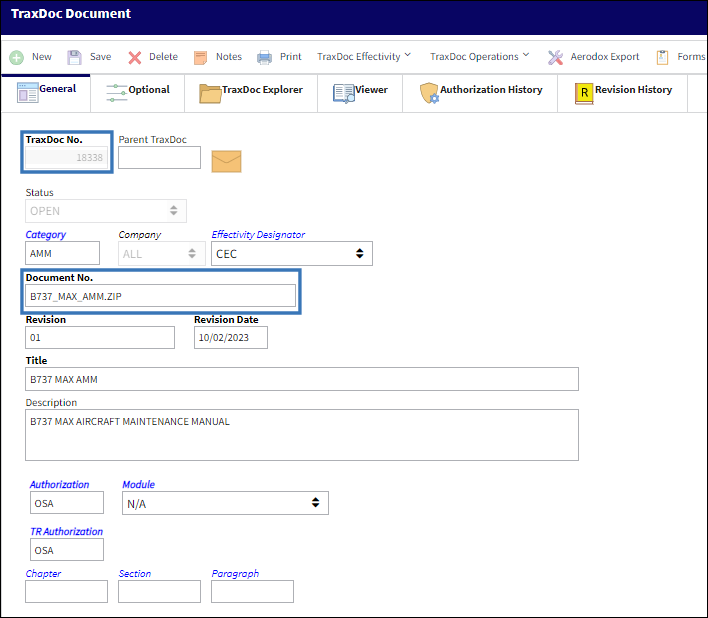Click the Revision field containing 01
This screenshot has height=618, width=708.
point(100,337)
